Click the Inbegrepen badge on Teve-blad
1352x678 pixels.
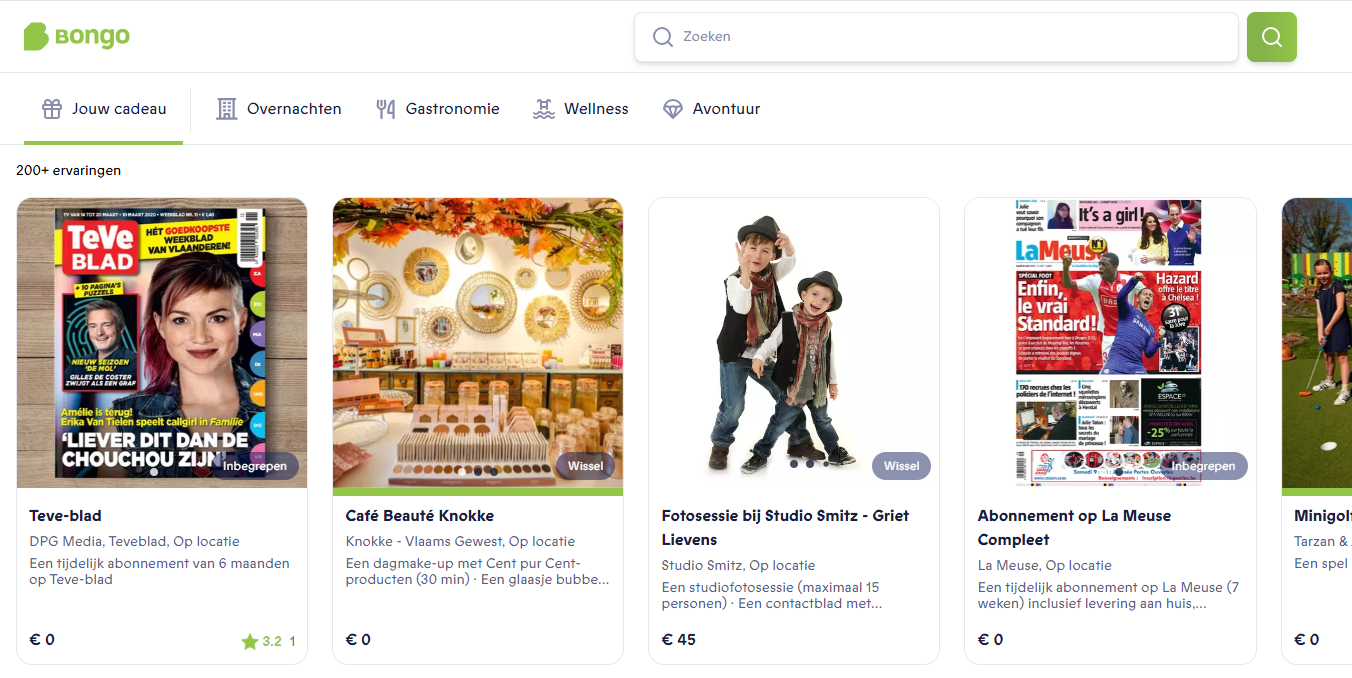tap(255, 466)
